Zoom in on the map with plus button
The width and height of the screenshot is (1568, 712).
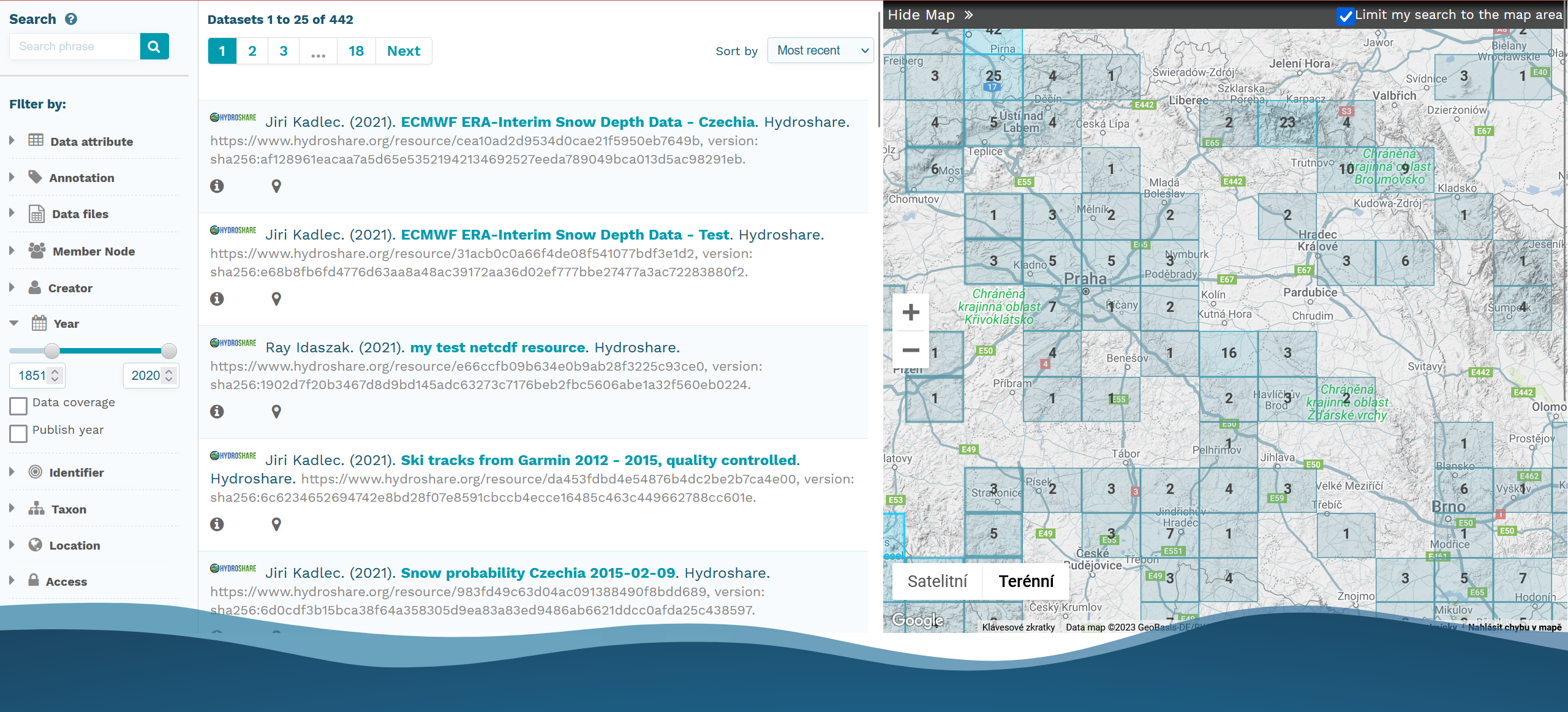(x=911, y=312)
